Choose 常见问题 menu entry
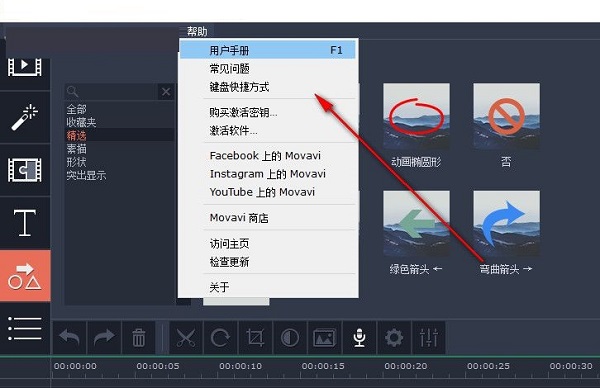600x388 pixels. tap(268, 68)
